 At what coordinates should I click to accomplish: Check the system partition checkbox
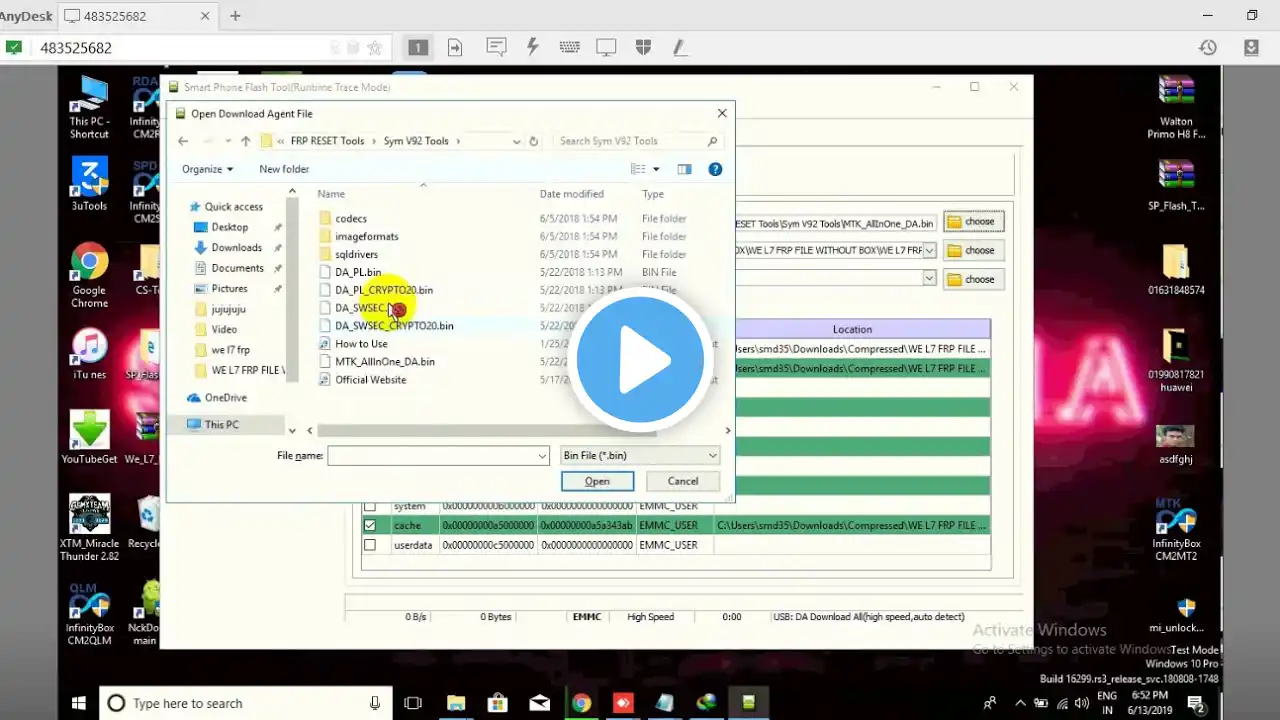tap(370, 506)
